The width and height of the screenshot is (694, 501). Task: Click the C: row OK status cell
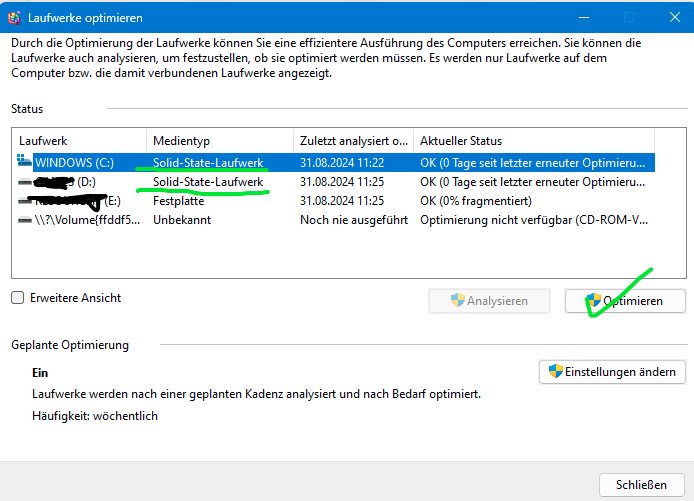[x=532, y=162]
